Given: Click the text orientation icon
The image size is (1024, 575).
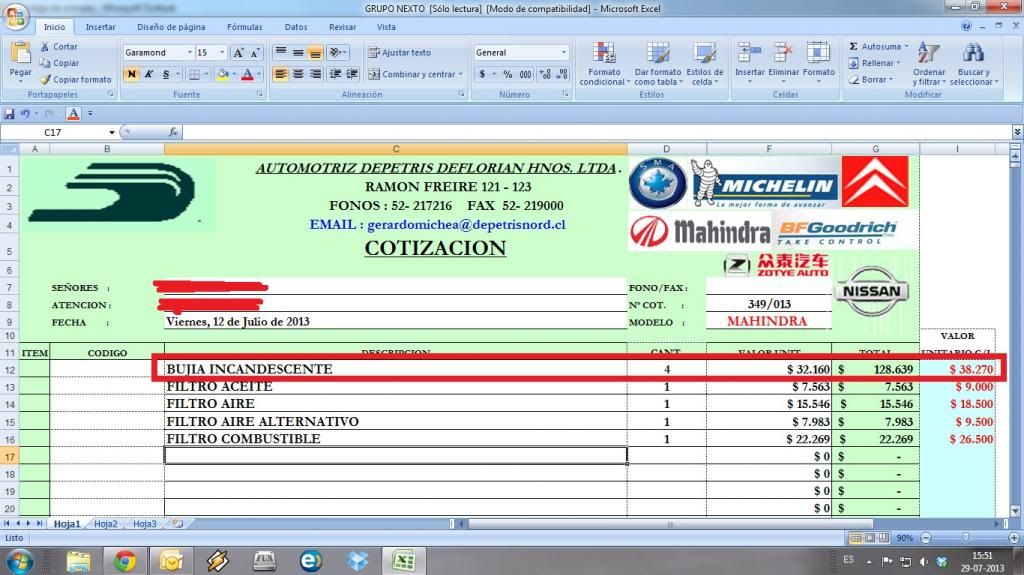Looking at the screenshot, I should coord(336,52).
